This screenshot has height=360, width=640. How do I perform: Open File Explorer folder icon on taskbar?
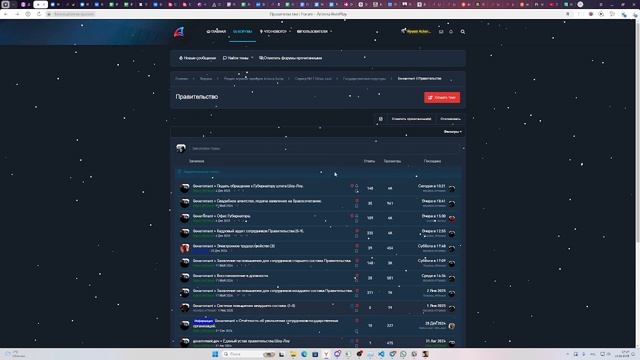[293, 354]
